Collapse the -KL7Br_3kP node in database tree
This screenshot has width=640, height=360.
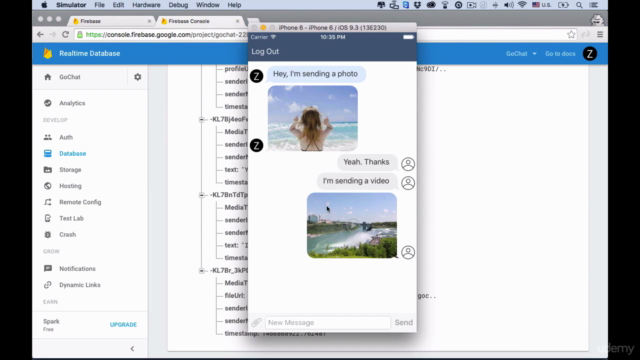click(201, 270)
